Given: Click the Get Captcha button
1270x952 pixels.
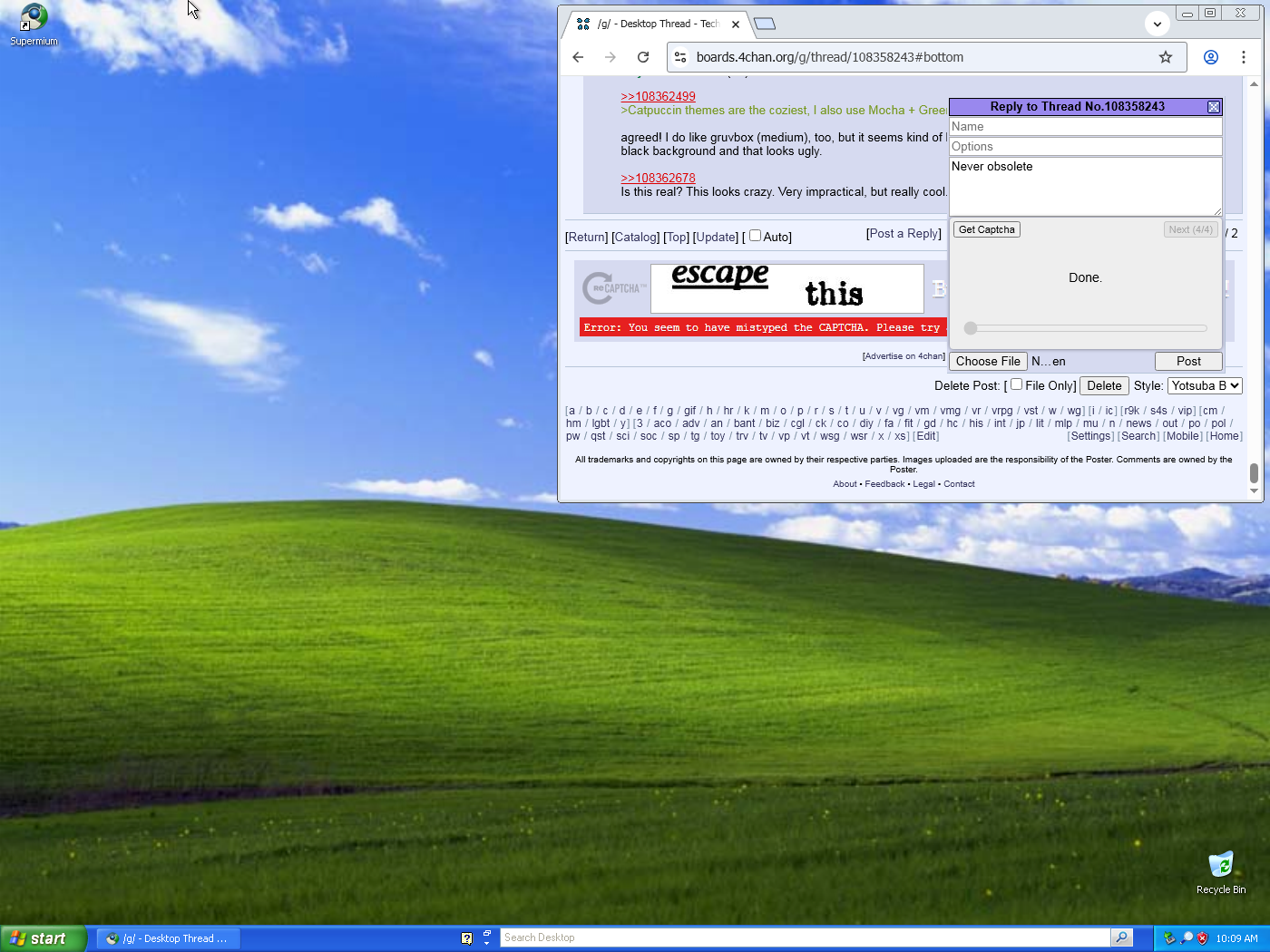Looking at the screenshot, I should [x=987, y=229].
